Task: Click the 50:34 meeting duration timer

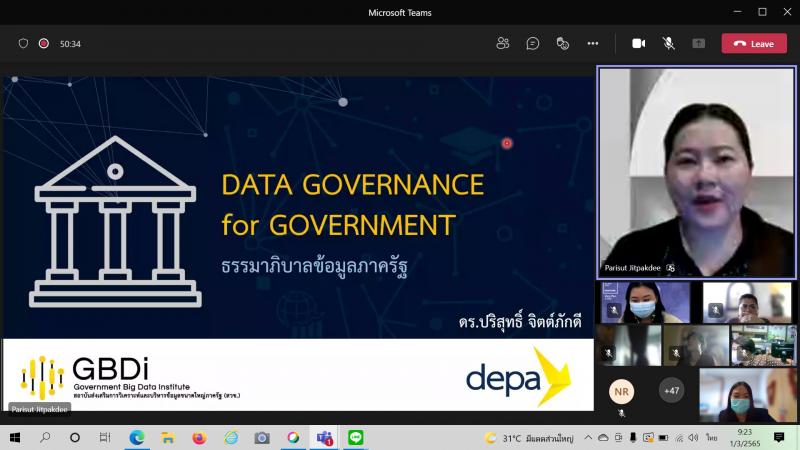Action: coord(70,44)
